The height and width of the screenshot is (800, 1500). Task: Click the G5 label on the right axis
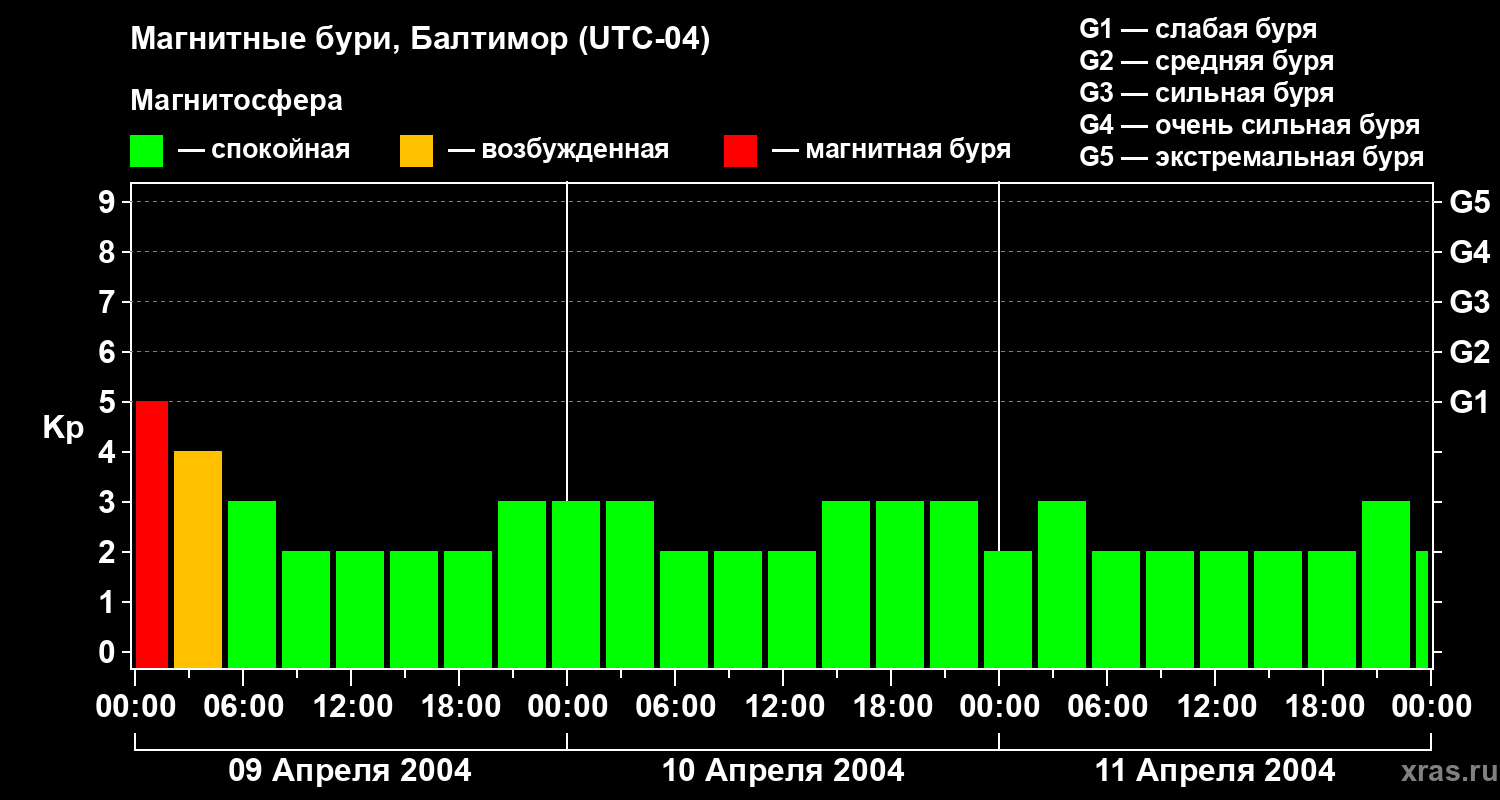[x=1469, y=202]
